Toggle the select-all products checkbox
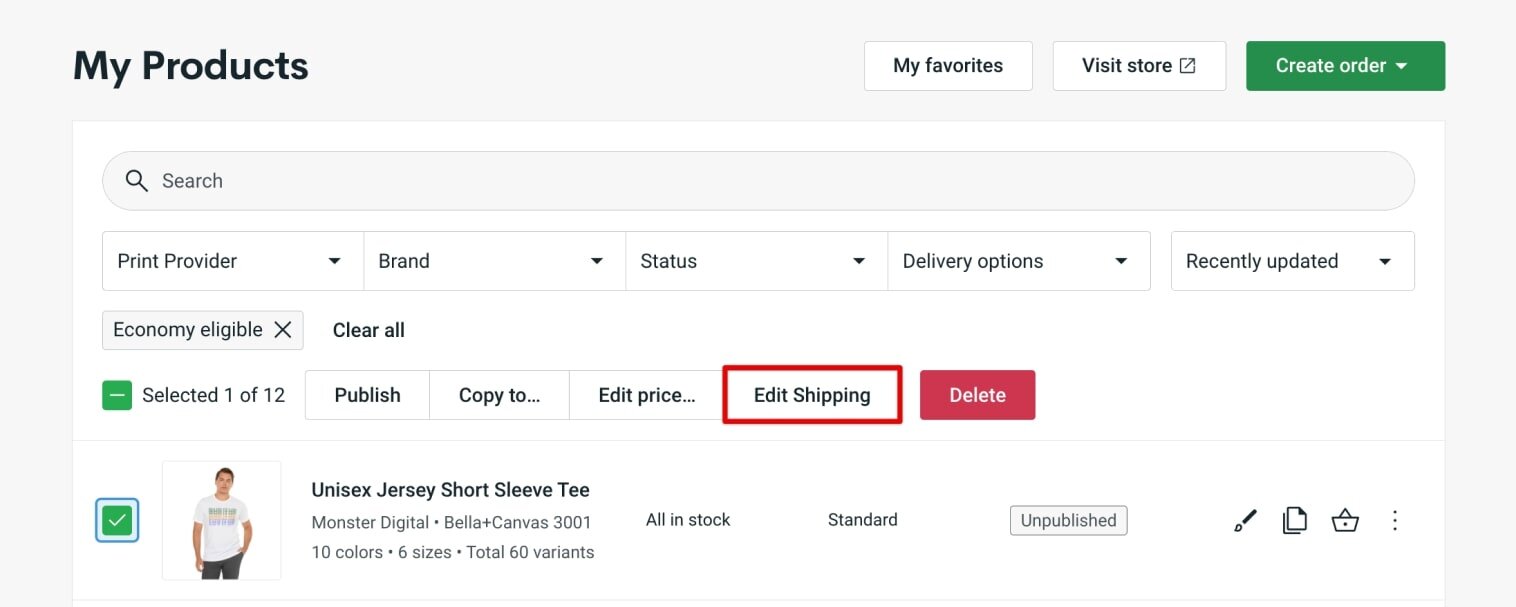 pyautogui.click(x=117, y=395)
